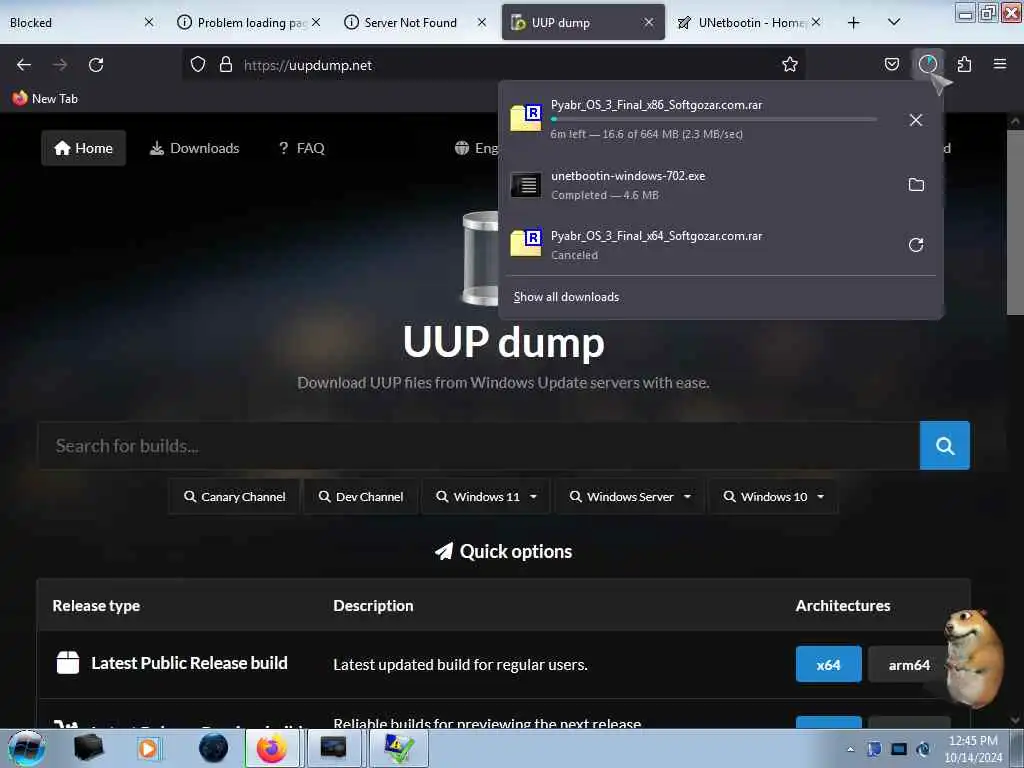Click the address bar URL
The height and width of the screenshot is (768, 1024).
tap(308, 65)
